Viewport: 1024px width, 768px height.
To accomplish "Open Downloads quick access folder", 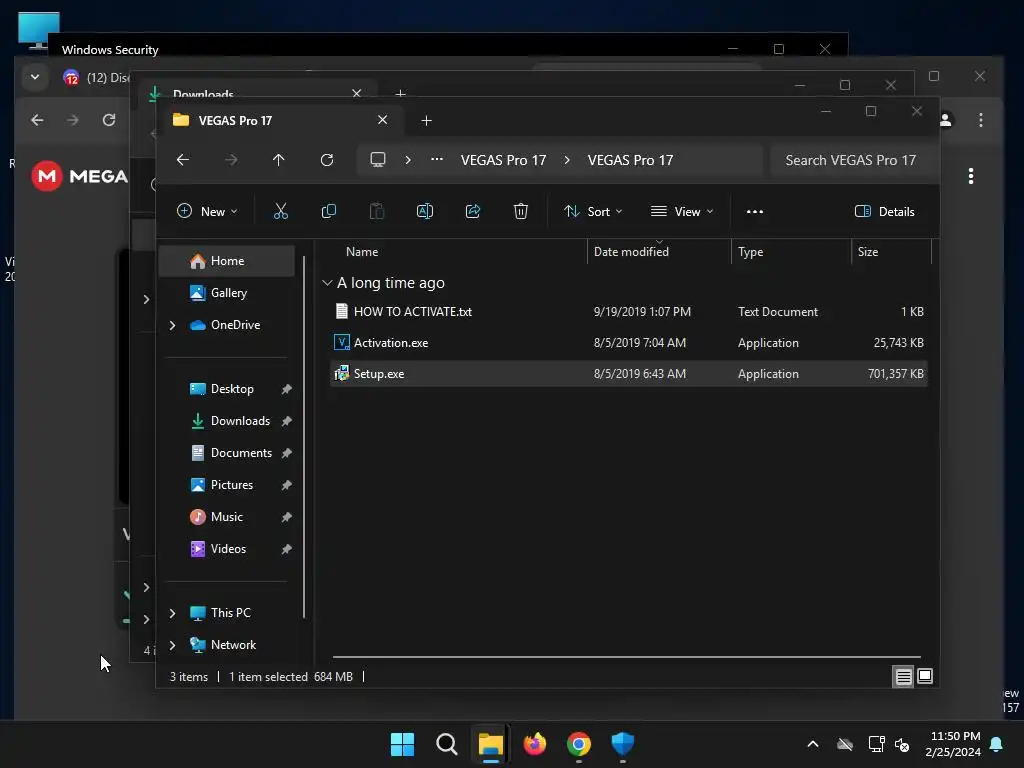I will click(240, 421).
